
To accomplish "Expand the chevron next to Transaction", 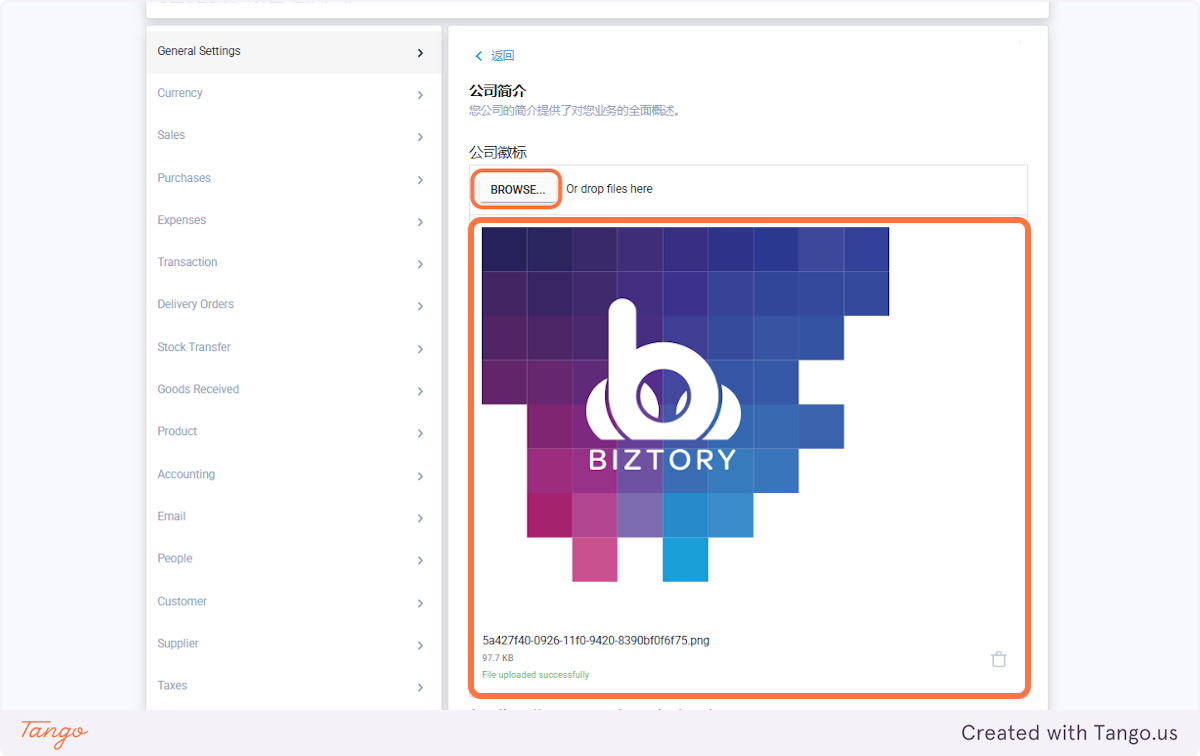I will [x=420, y=264].
